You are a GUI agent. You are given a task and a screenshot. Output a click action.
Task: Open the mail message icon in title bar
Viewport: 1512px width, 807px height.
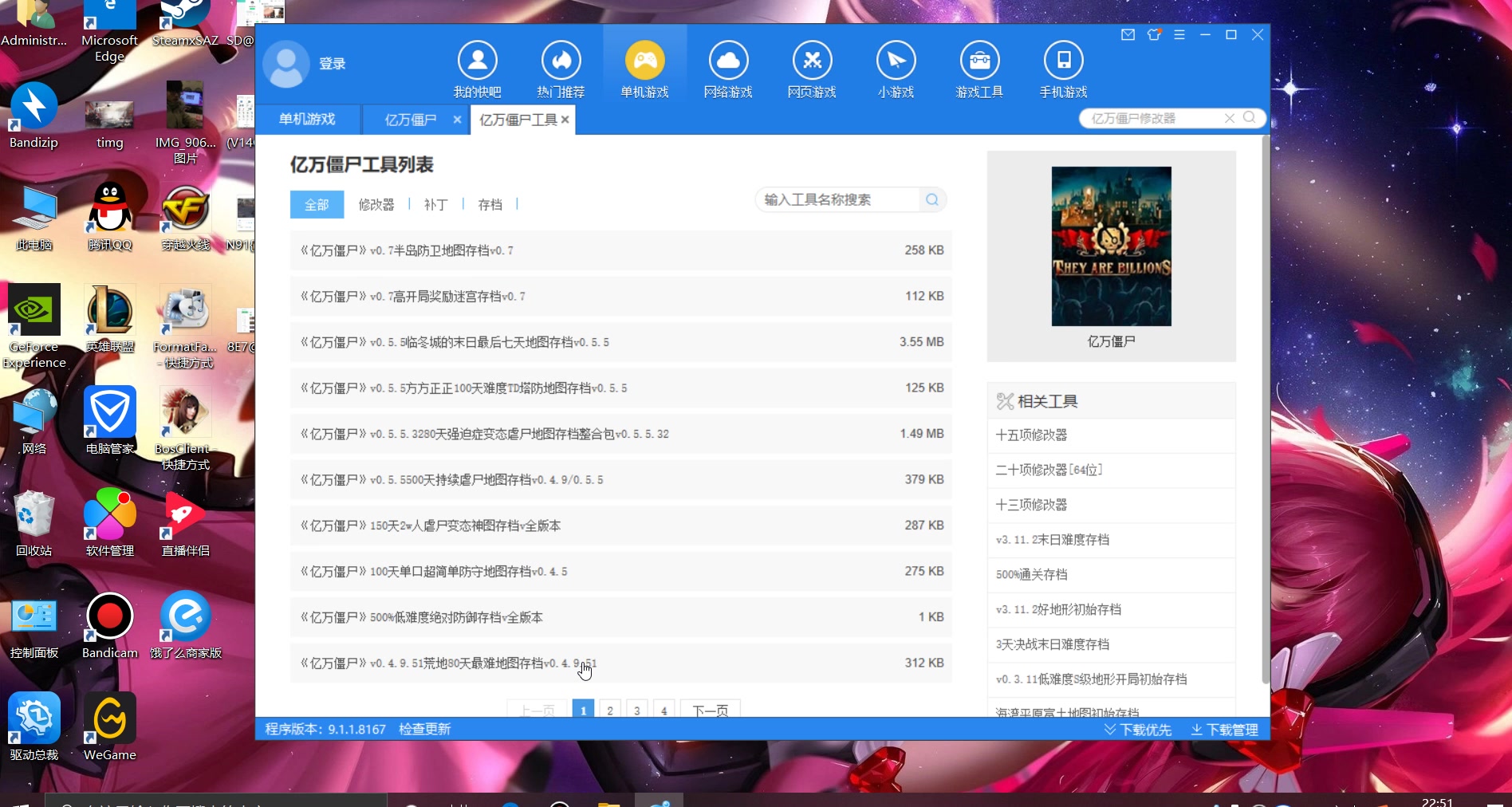pos(1128,35)
